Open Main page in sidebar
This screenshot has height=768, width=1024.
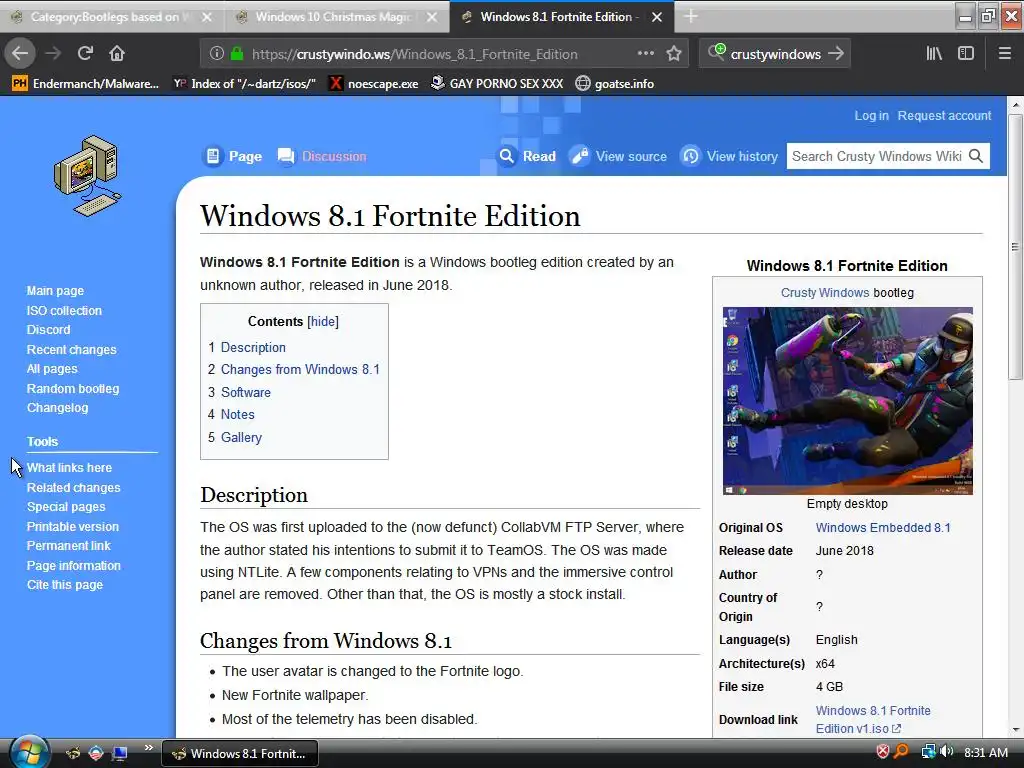[55, 291]
